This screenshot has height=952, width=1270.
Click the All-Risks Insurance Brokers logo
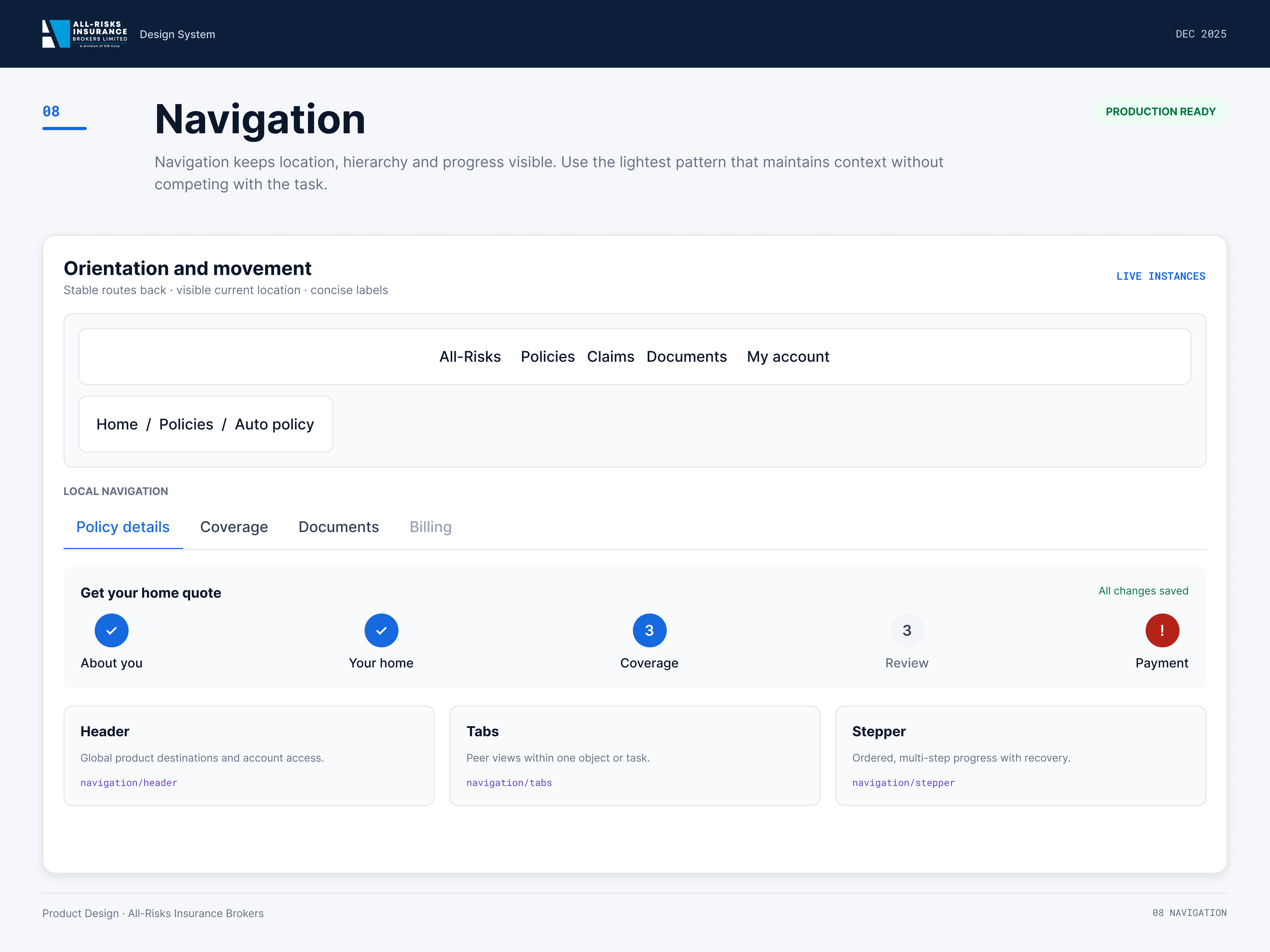(85, 34)
